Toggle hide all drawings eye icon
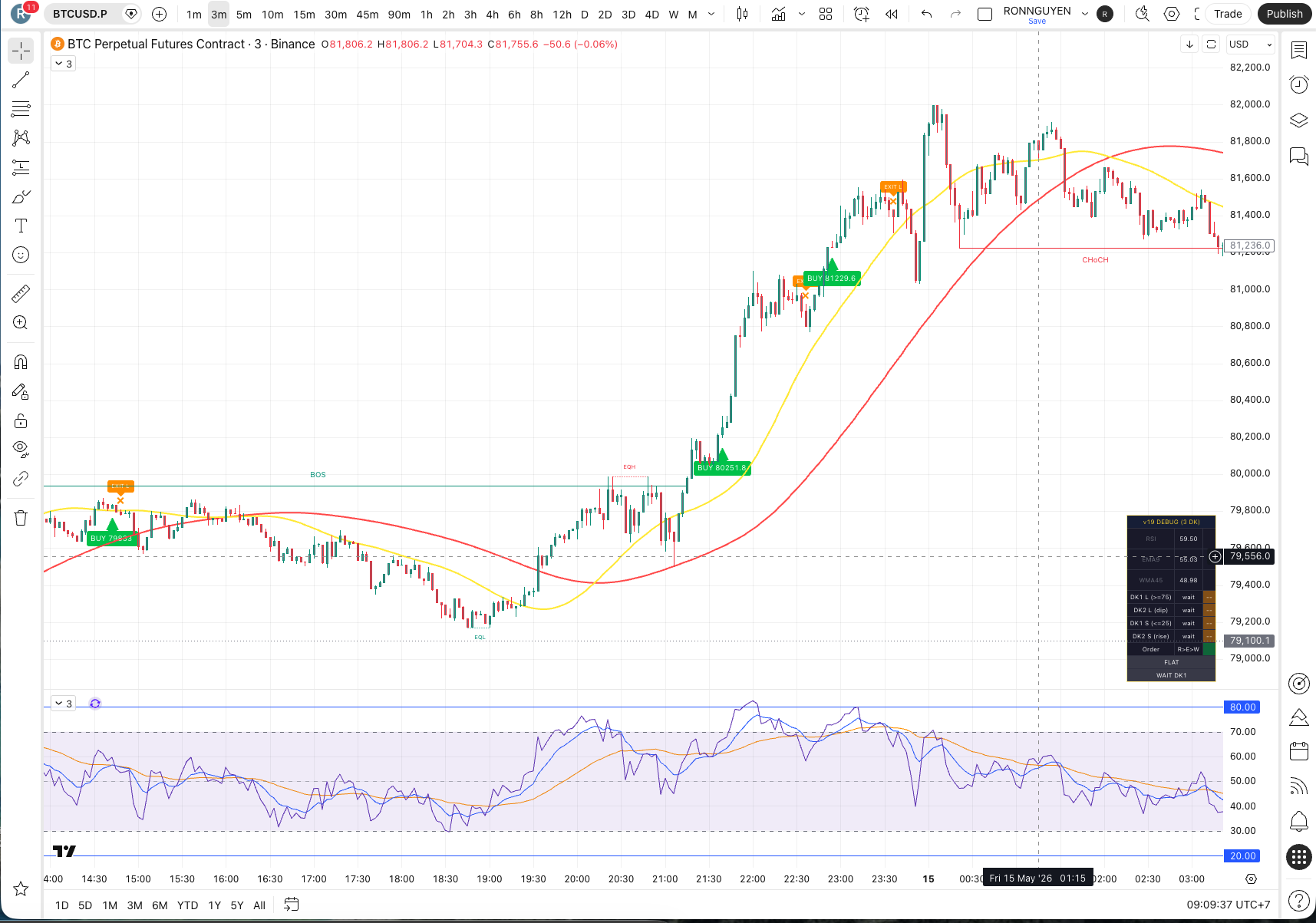Screen dimensions: 1316x923 pyautogui.click(x=21, y=448)
